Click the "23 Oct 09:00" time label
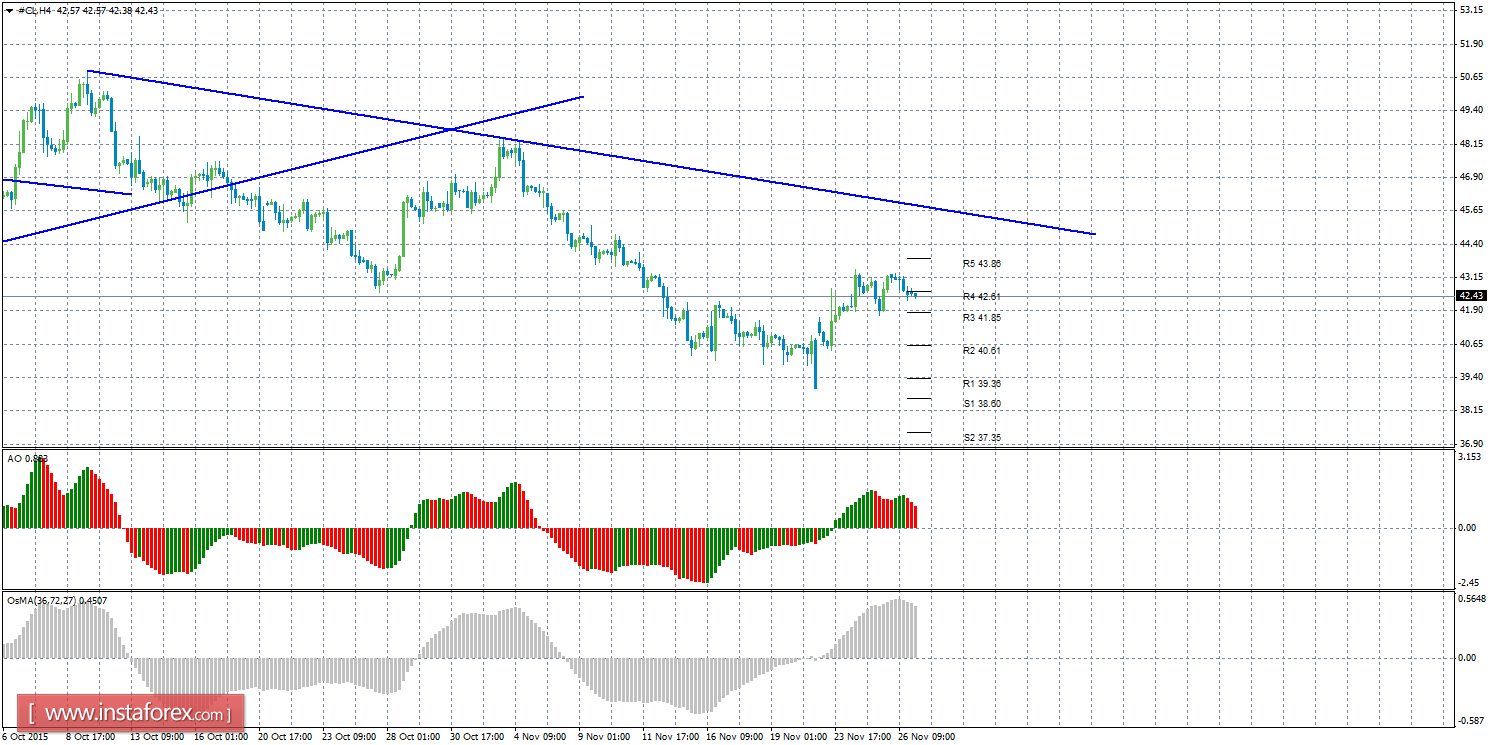Viewport: 1494px width, 745px height. (x=350, y=737)
